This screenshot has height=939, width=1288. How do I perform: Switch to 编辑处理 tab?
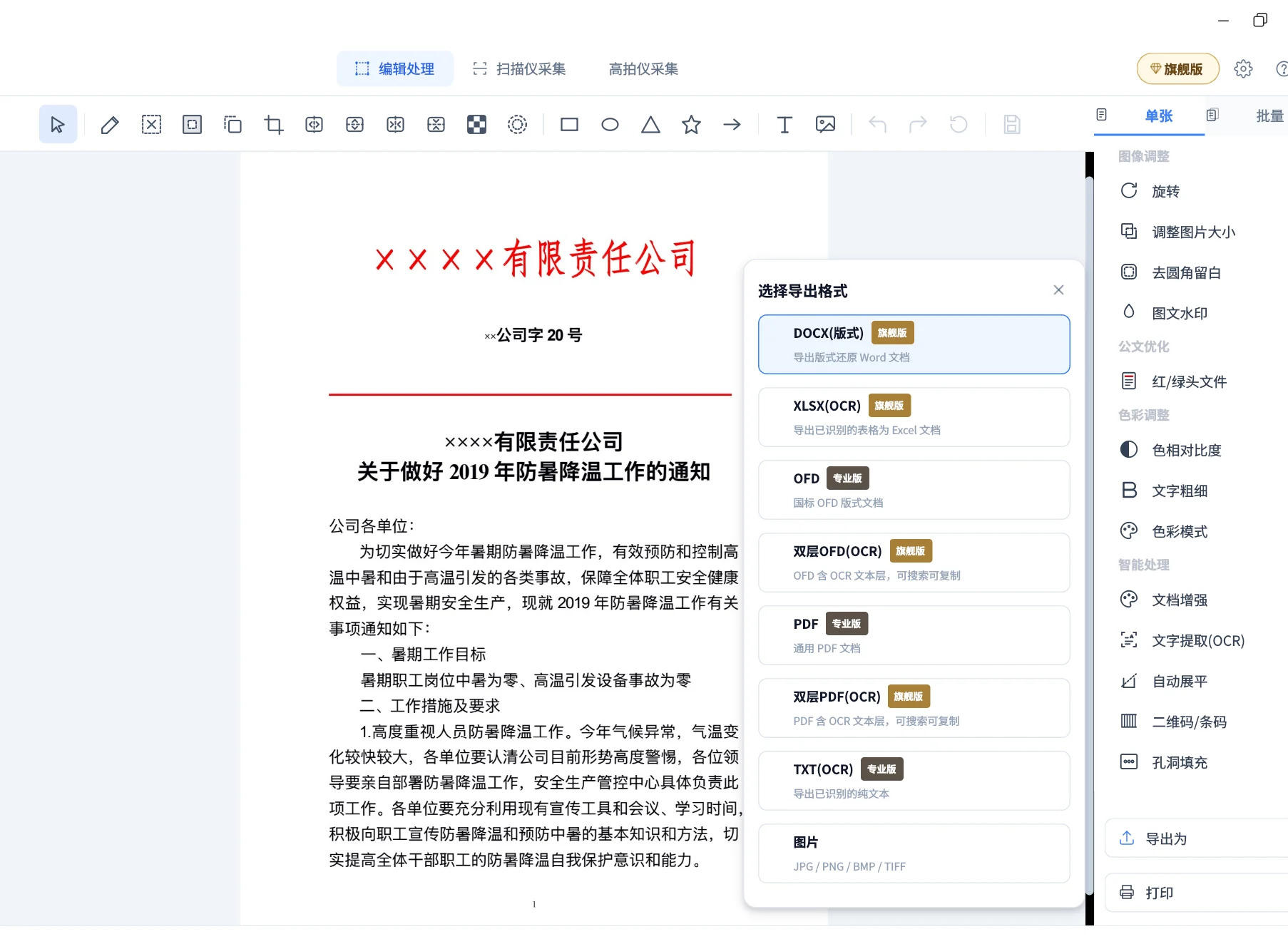395,68
